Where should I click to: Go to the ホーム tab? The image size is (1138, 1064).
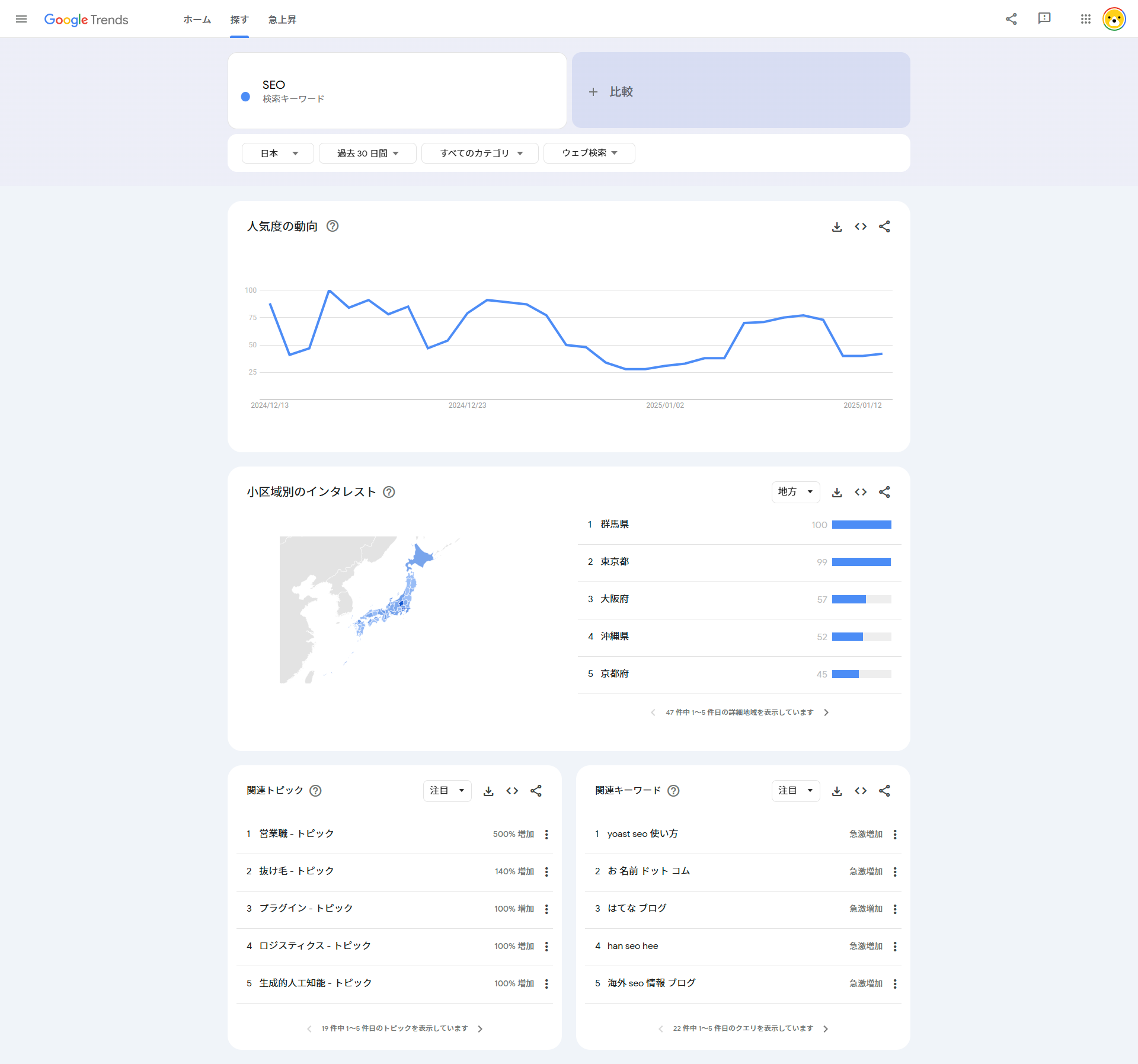click(x=197, y=19)
